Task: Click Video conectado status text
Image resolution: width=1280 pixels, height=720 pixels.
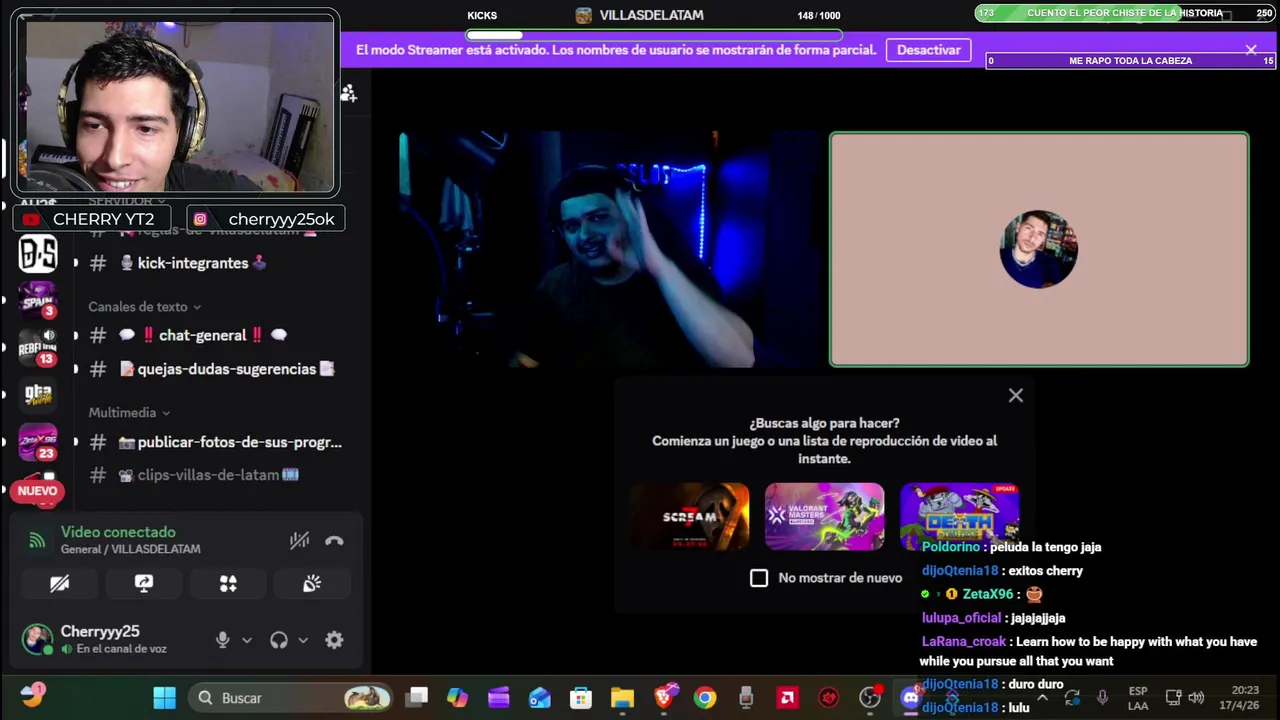Action: (x=118, y=532)
